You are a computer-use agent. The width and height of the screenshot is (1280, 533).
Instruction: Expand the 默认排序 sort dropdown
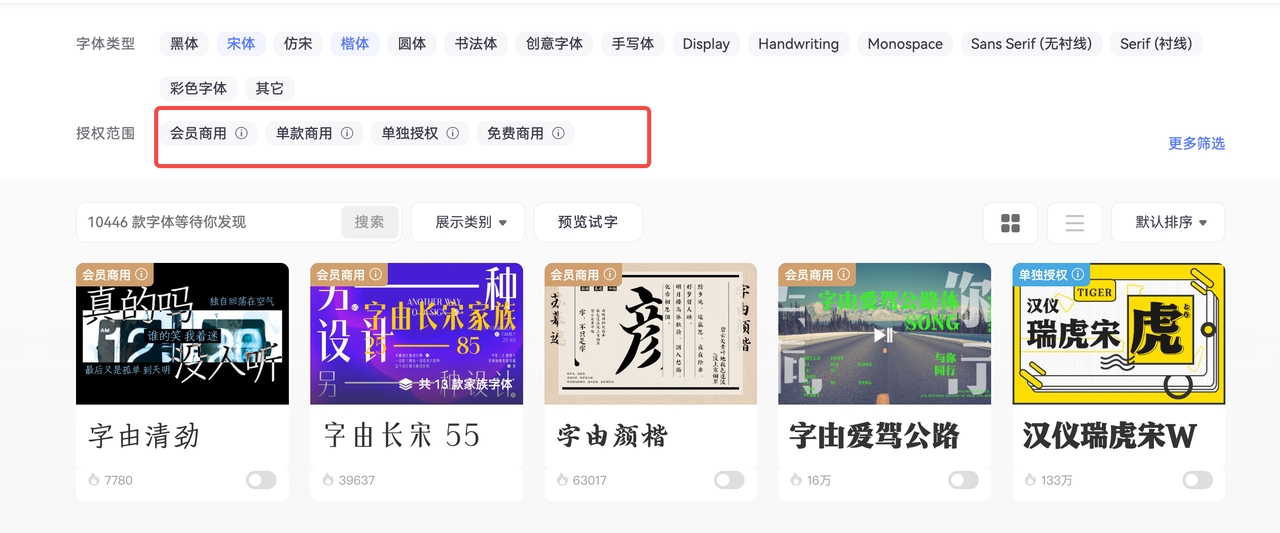tap(1170, 222)
